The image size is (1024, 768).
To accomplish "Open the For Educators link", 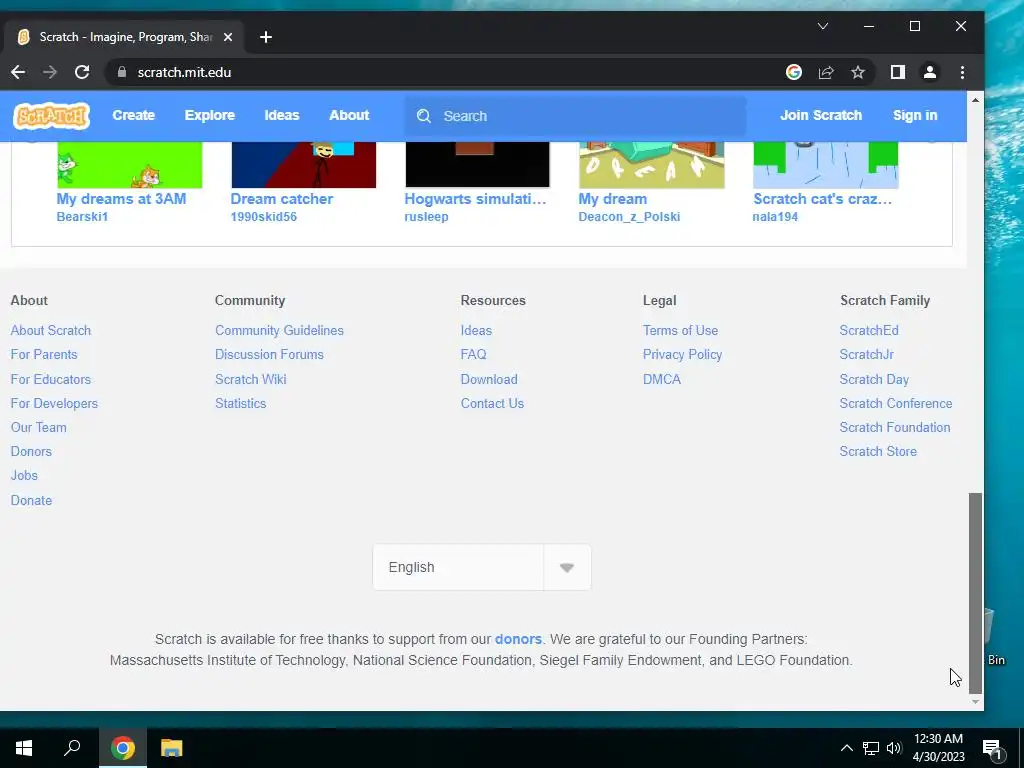I will point(50,379).
